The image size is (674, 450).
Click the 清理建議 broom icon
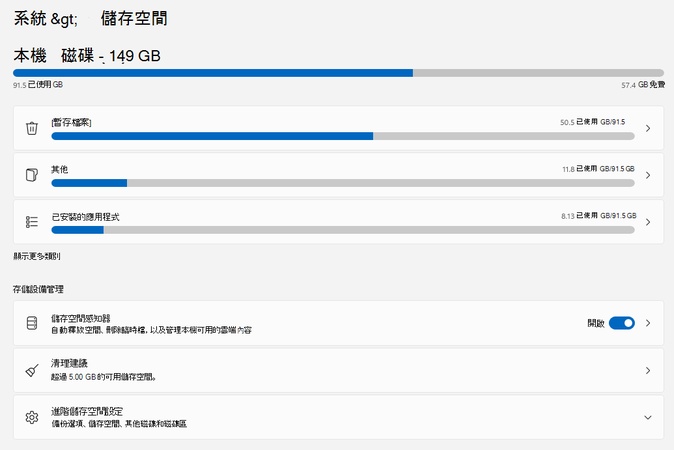pyautogui.click(x=32, y=370)
